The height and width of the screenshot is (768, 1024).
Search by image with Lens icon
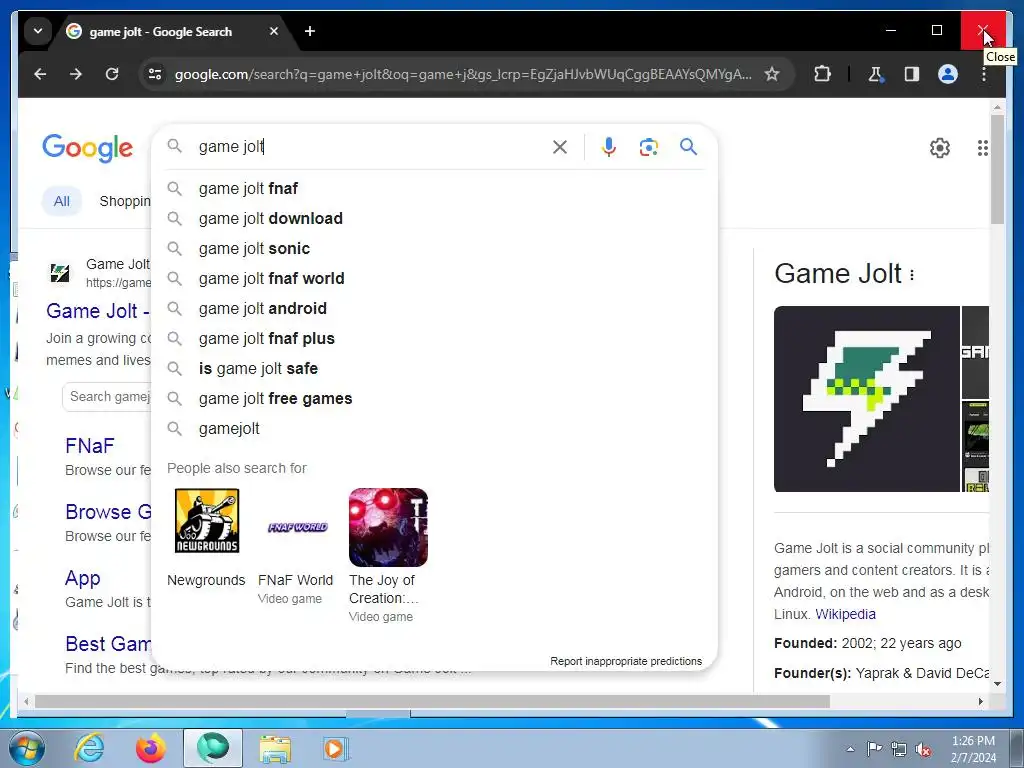click(x=648, y=147)
